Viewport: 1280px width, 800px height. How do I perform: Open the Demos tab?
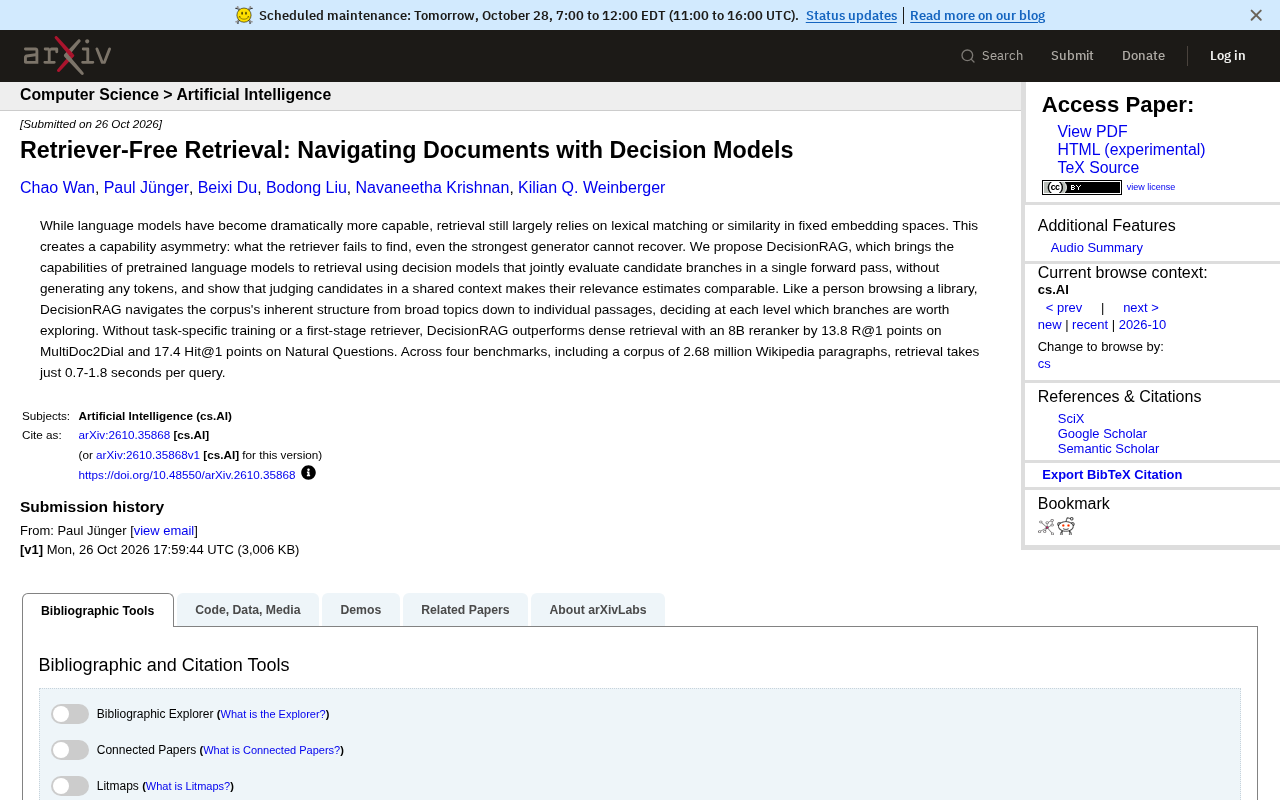point(361,610)
